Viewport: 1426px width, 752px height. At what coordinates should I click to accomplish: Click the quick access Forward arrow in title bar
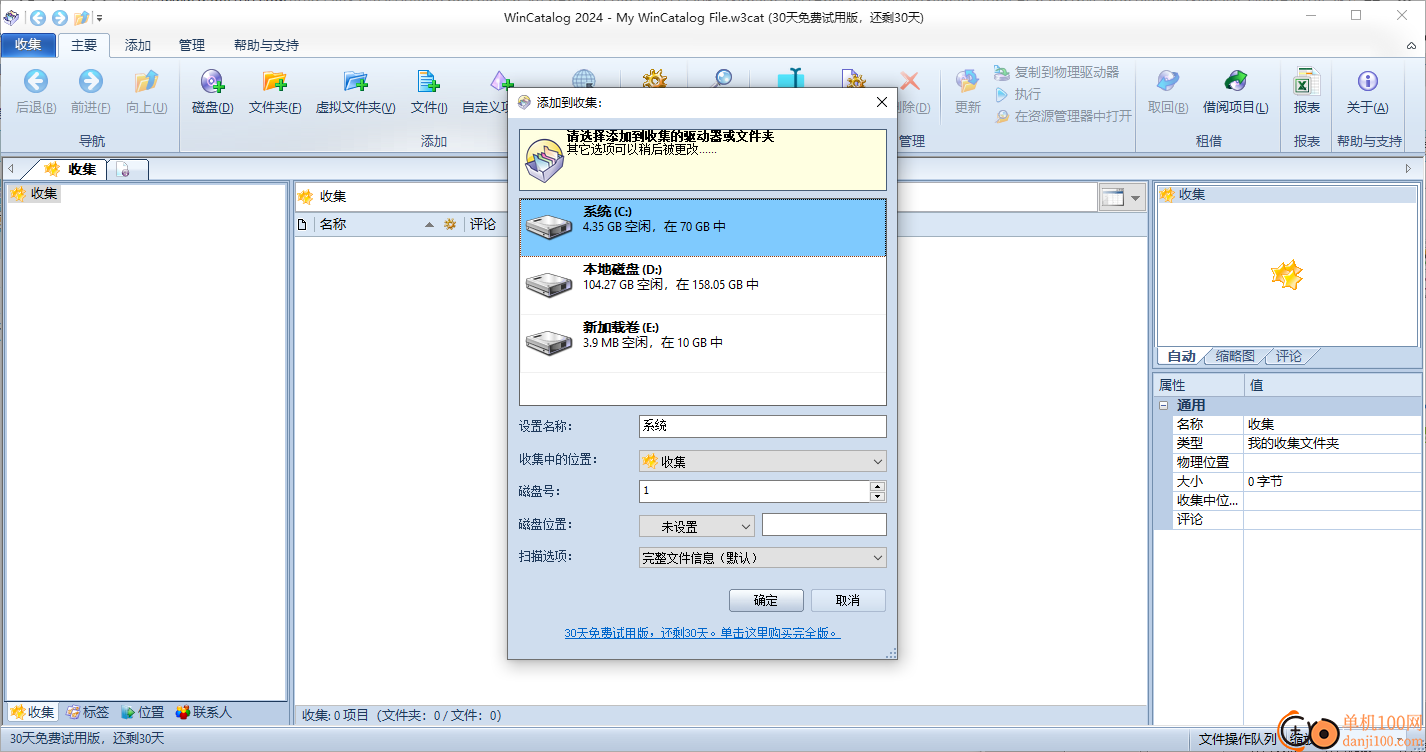tap(59, 17)
